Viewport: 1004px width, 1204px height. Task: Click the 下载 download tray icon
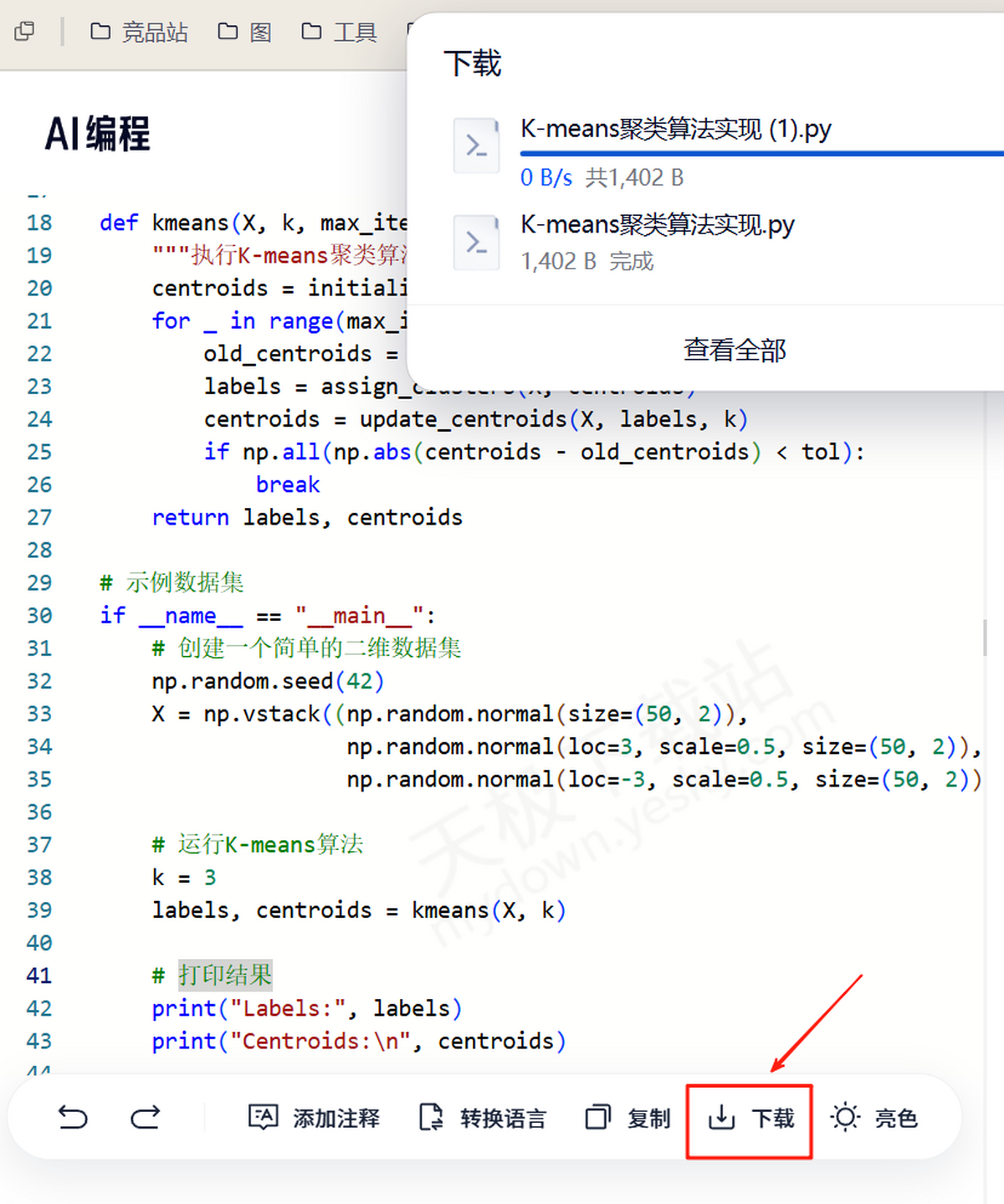pyautogui.click(x=721, y=1117)
